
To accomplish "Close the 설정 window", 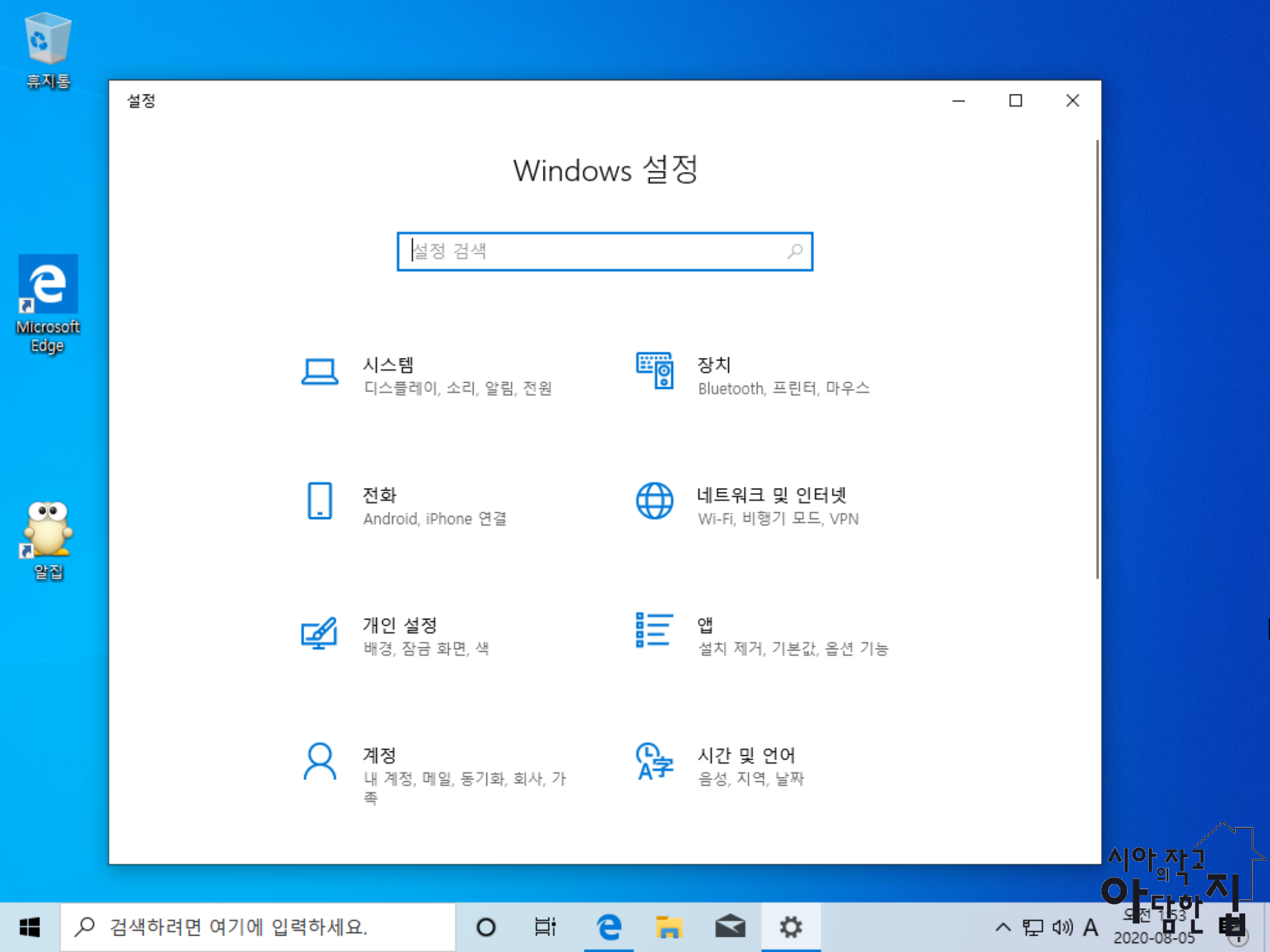I will [1073, 100].
